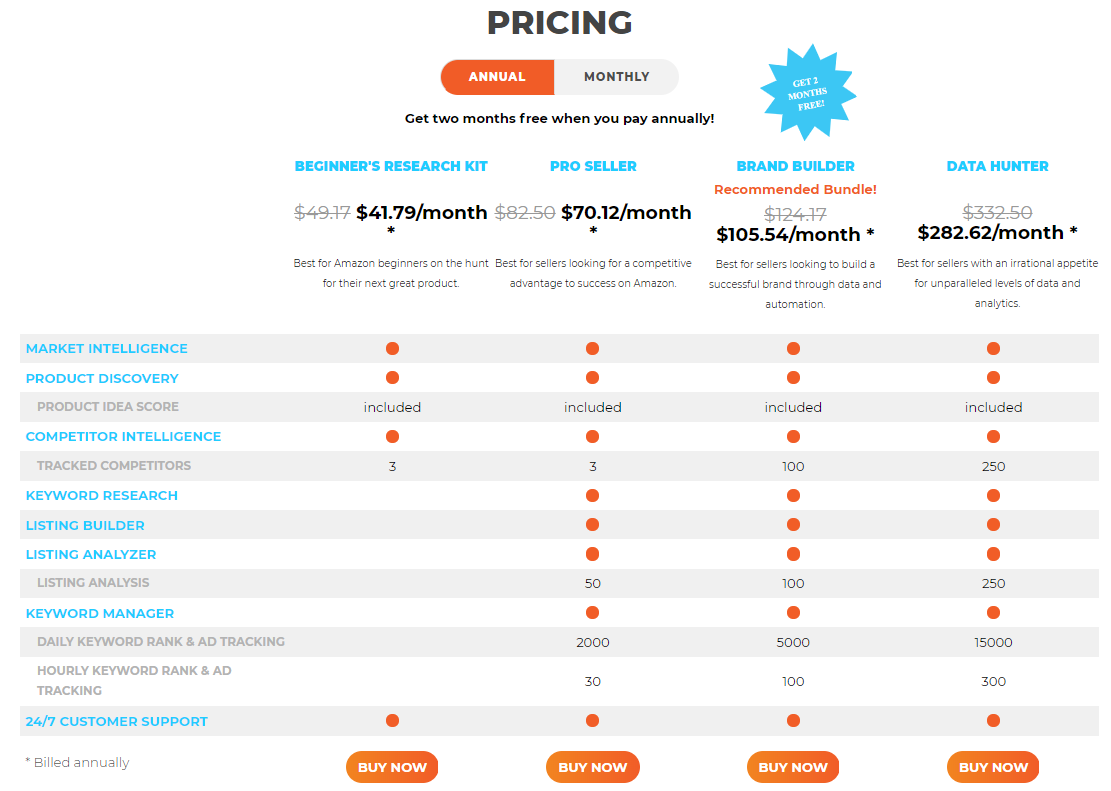Click the Keyword Research dot for Brand Builder
Screen dimensions: 1111x791
point(793,494)
